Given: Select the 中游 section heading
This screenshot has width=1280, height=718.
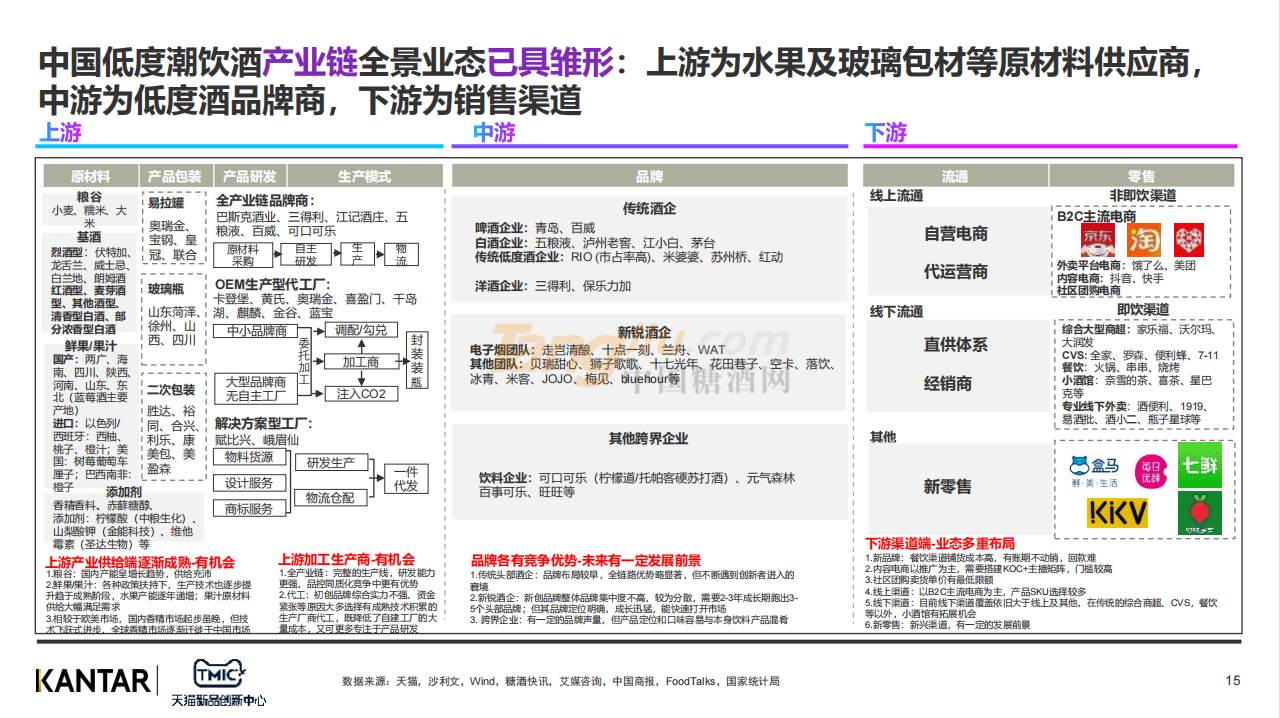Looking at the screenshot, I should click(494, 133).
